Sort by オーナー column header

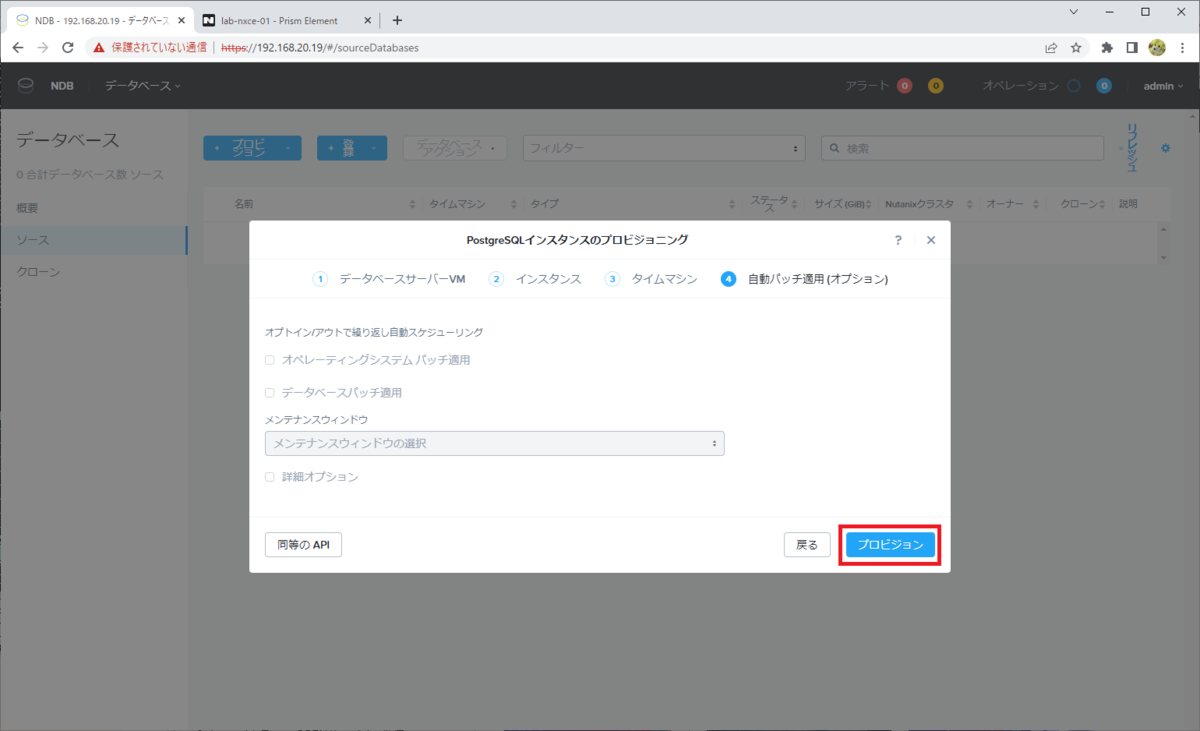(x=1005, y=204)
